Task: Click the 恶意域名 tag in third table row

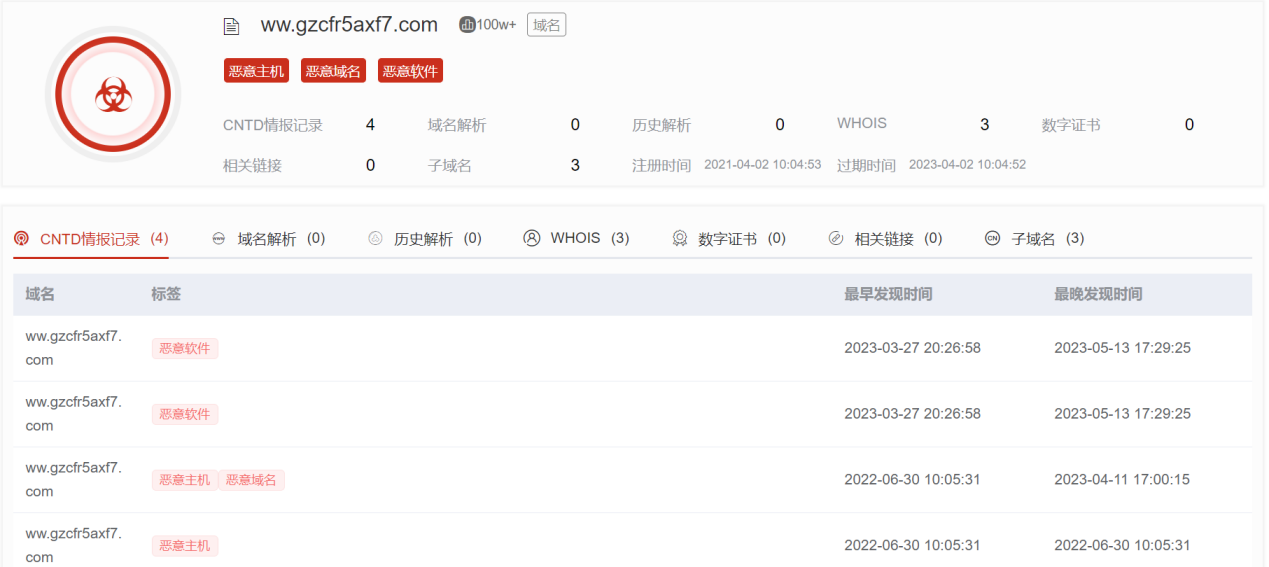Action: tap(251, 480)
